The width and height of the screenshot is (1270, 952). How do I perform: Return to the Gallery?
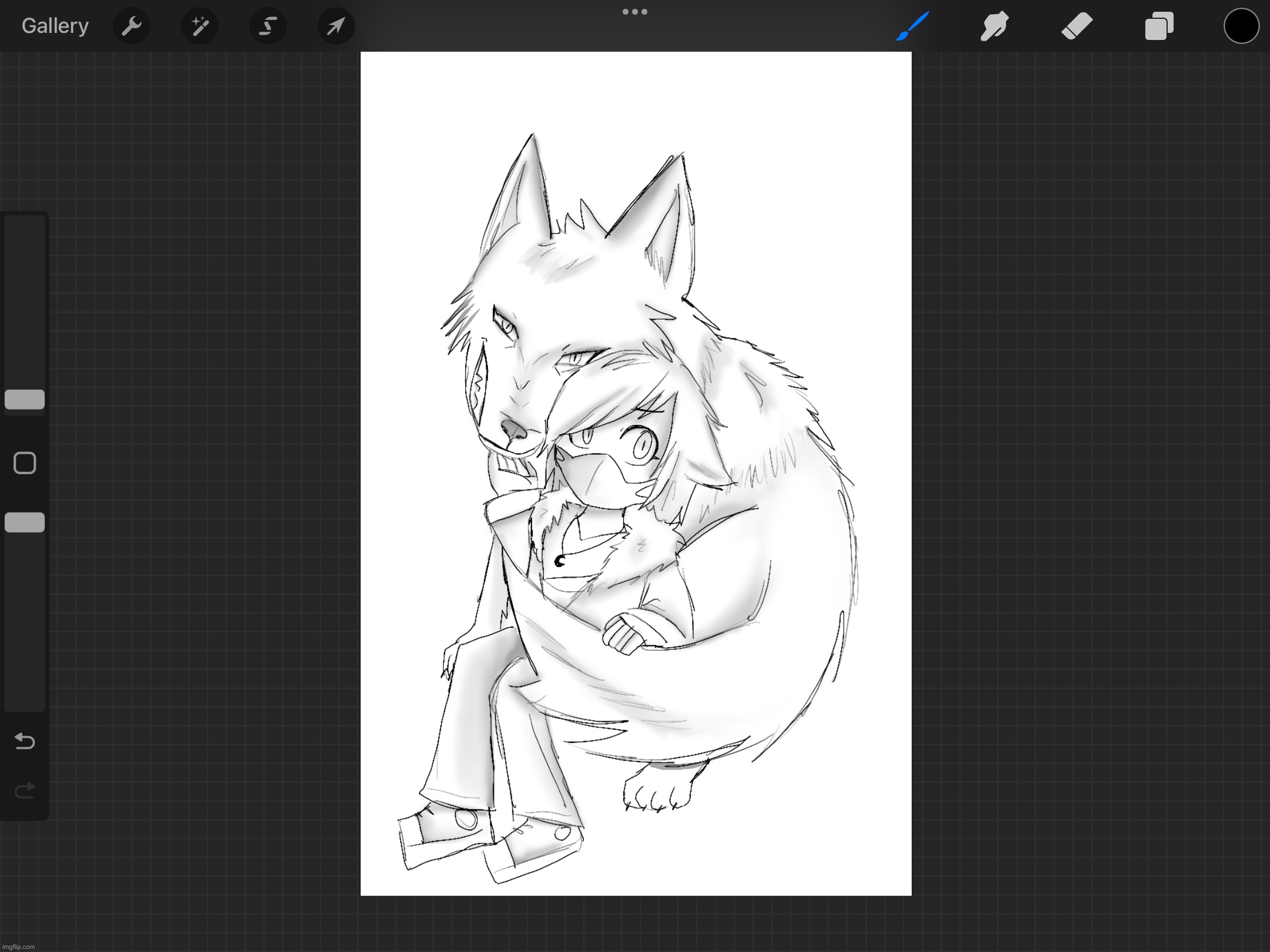pyautogui.click(x=55, y=26)
